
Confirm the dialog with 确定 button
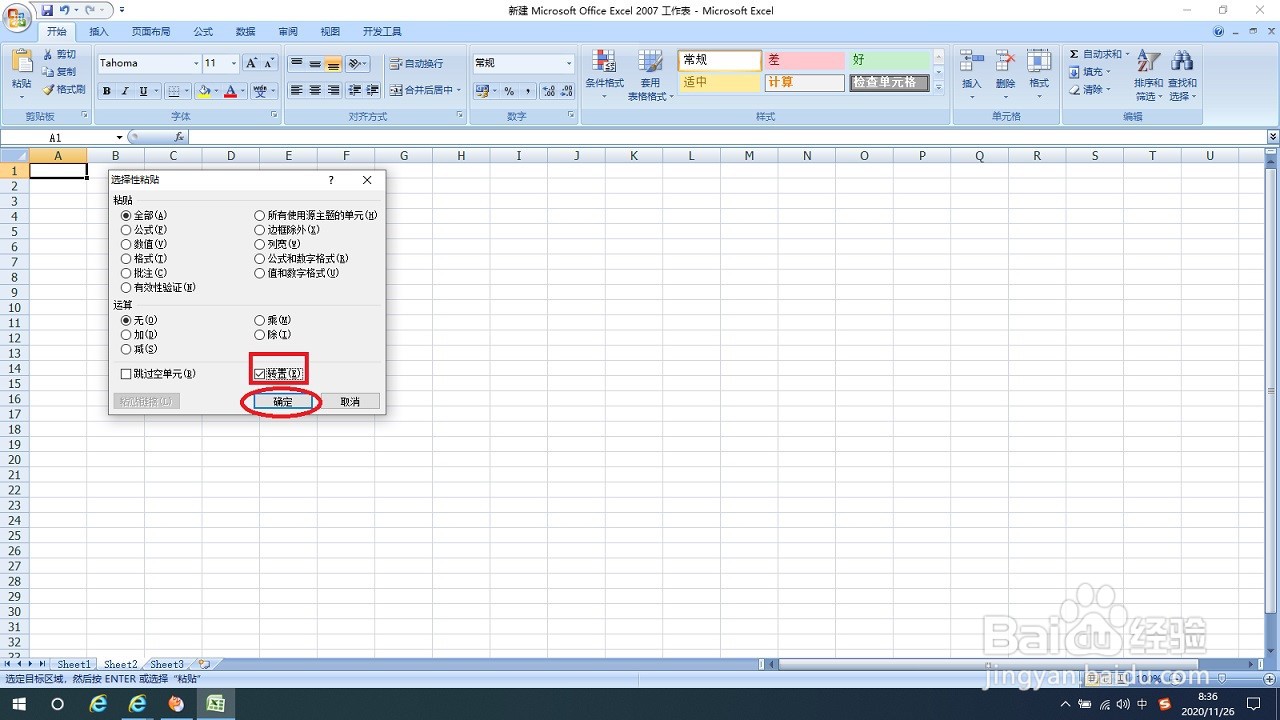coord(283,401)
